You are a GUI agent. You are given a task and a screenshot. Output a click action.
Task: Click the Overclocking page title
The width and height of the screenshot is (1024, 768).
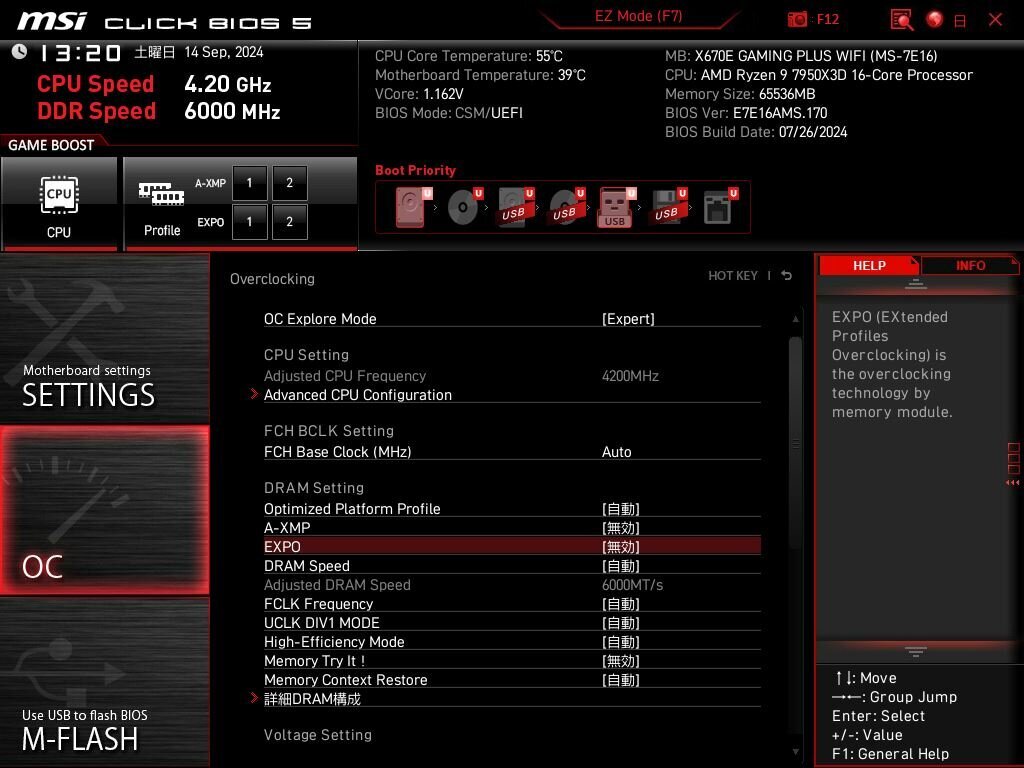point(272,279)
